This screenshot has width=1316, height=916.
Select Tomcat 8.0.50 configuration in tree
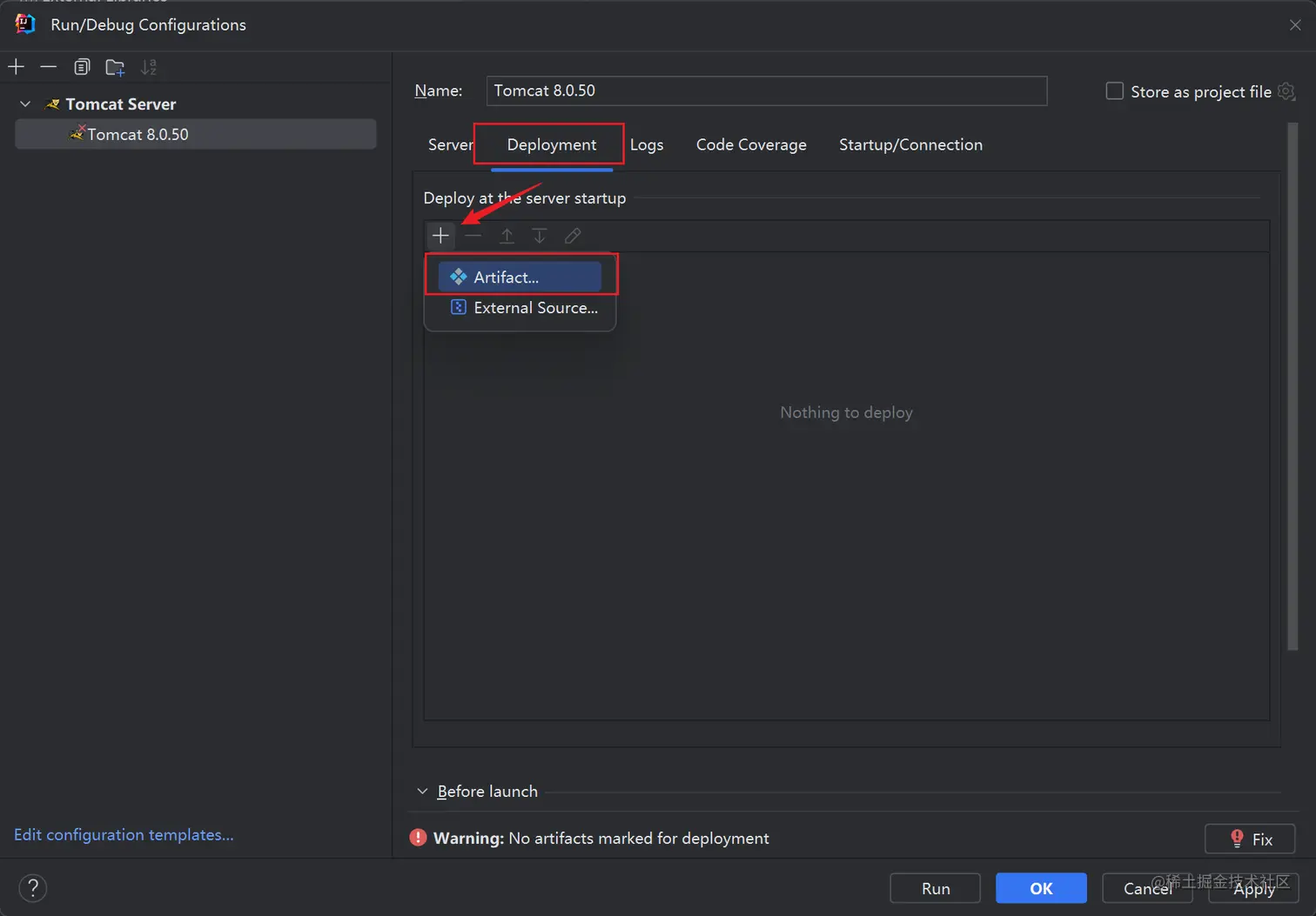click(x=196, y=134)
